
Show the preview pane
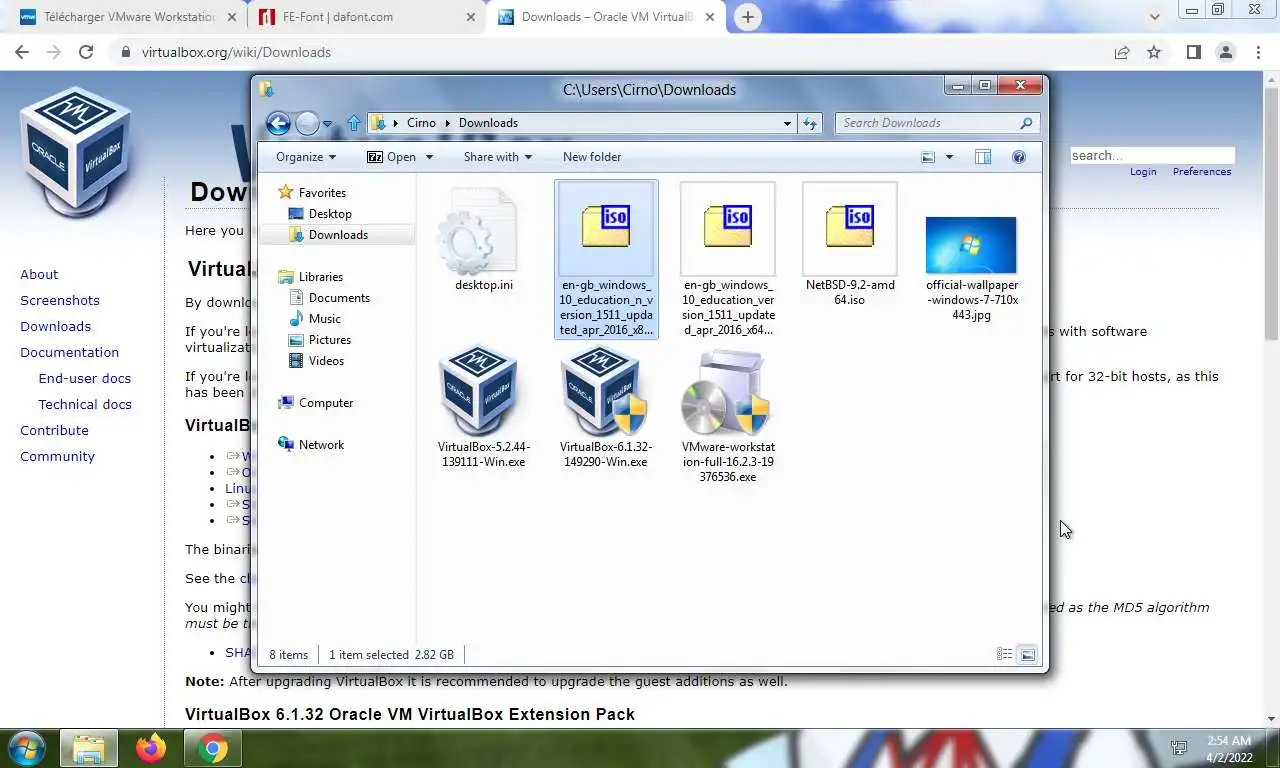coord(983,157)
